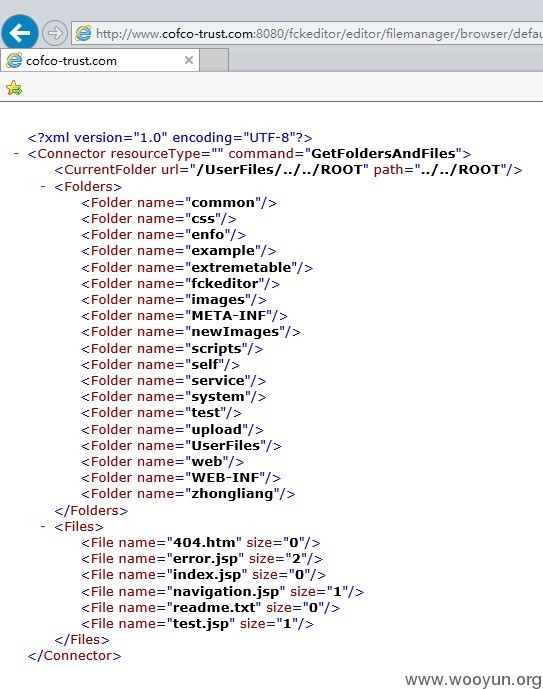Click the folder entry named css

coord(159,219)
